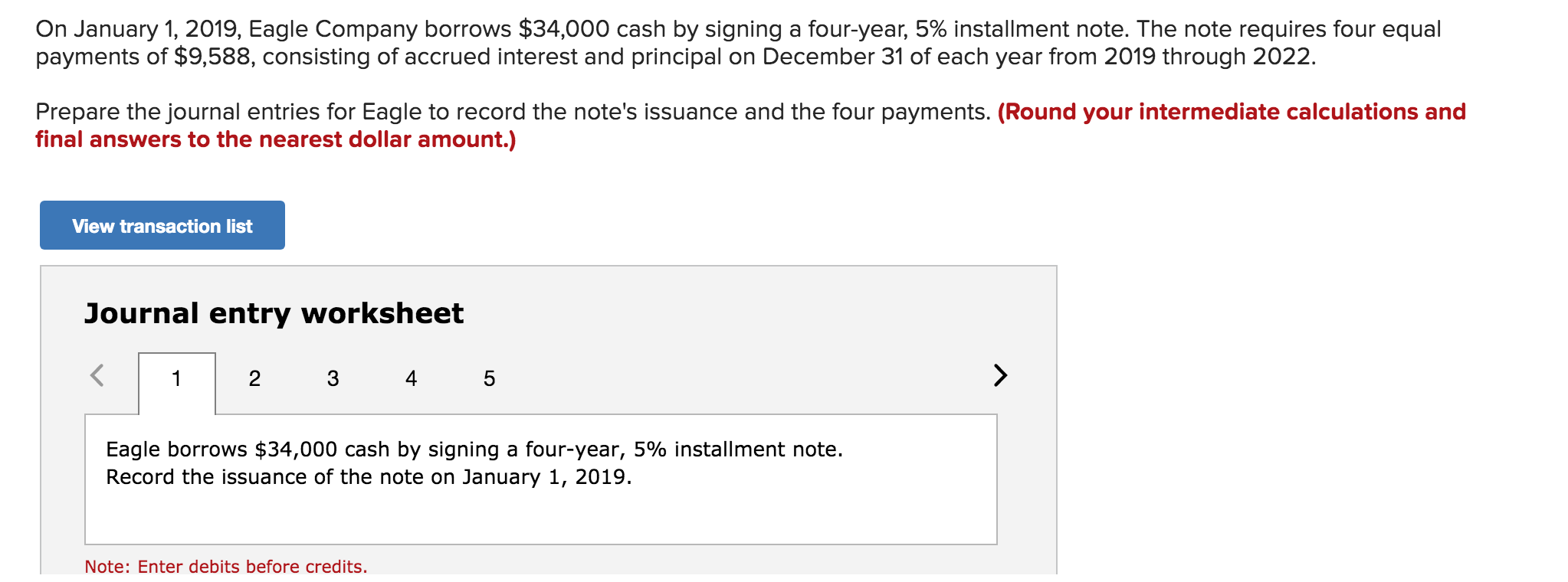Open the fourth journal entry tab
This screenshot has height=582, width=1568.
[x=411, y=378]
